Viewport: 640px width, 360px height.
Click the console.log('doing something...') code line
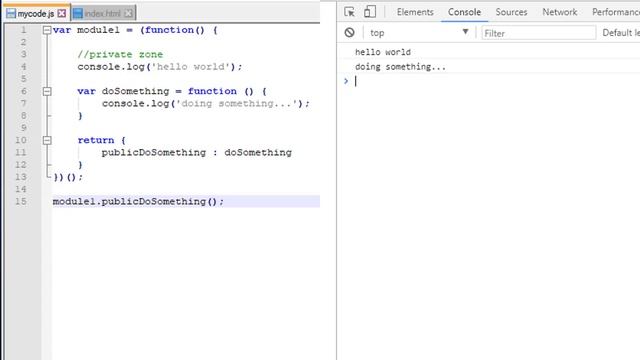point(206,104)
